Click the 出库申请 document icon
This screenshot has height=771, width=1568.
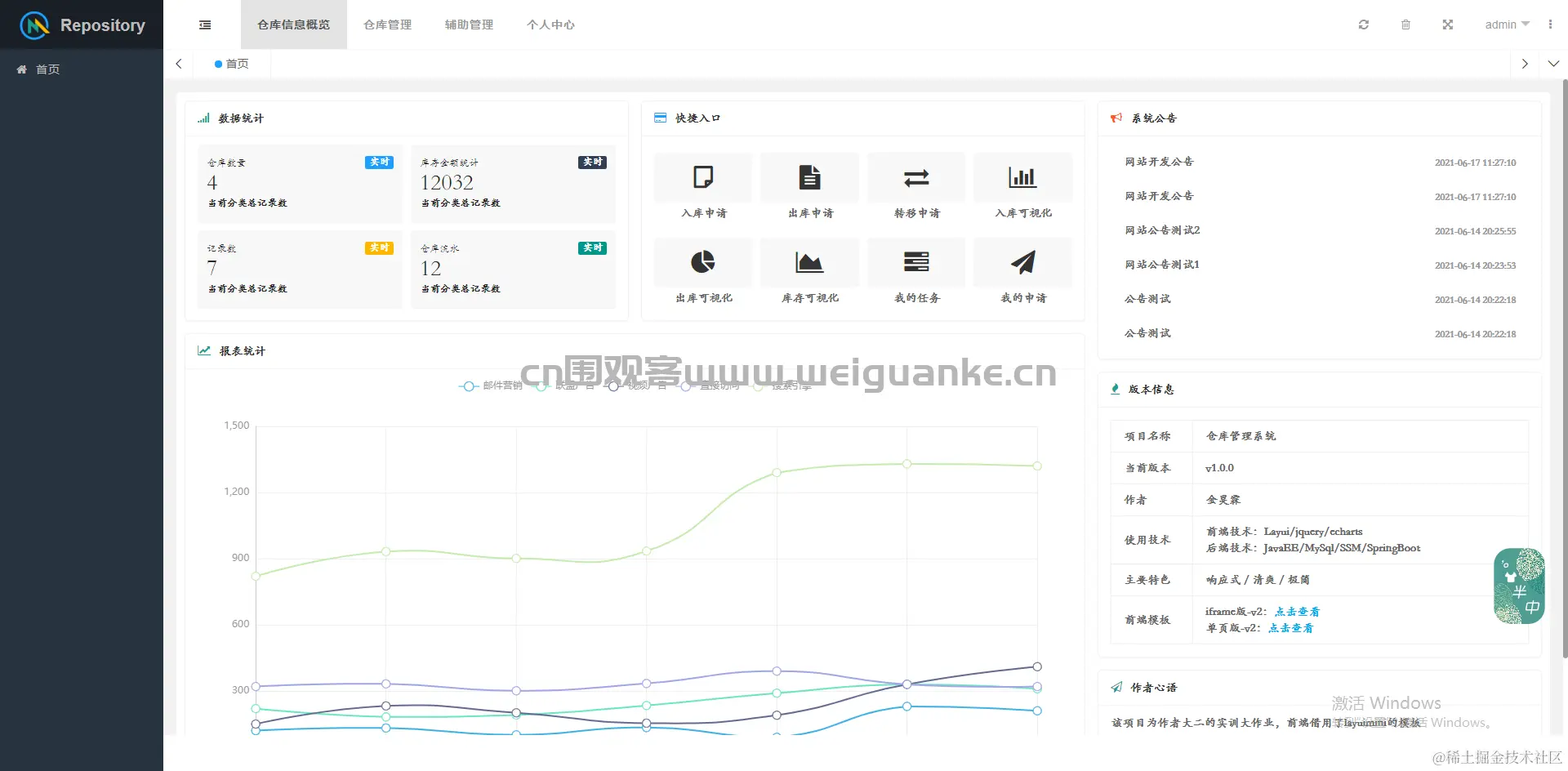coord(809,177)
